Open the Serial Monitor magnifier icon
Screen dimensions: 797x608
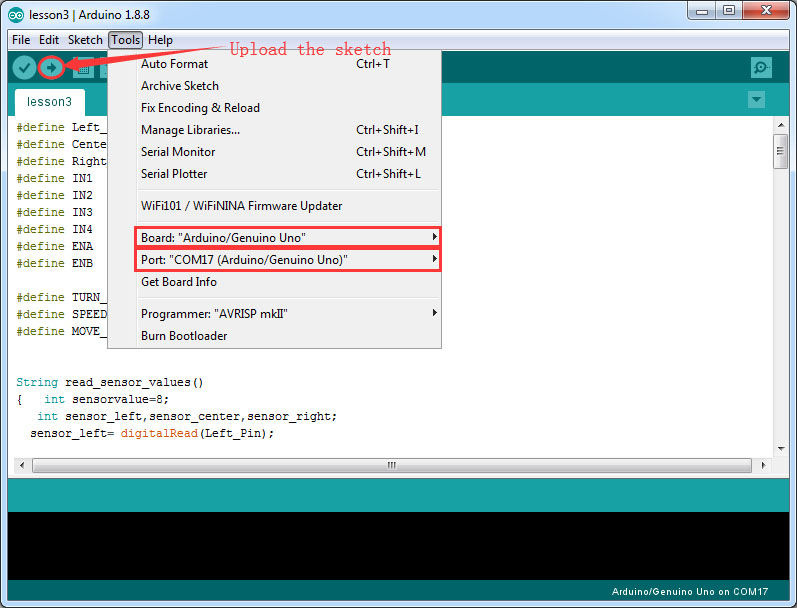point(761,67)
